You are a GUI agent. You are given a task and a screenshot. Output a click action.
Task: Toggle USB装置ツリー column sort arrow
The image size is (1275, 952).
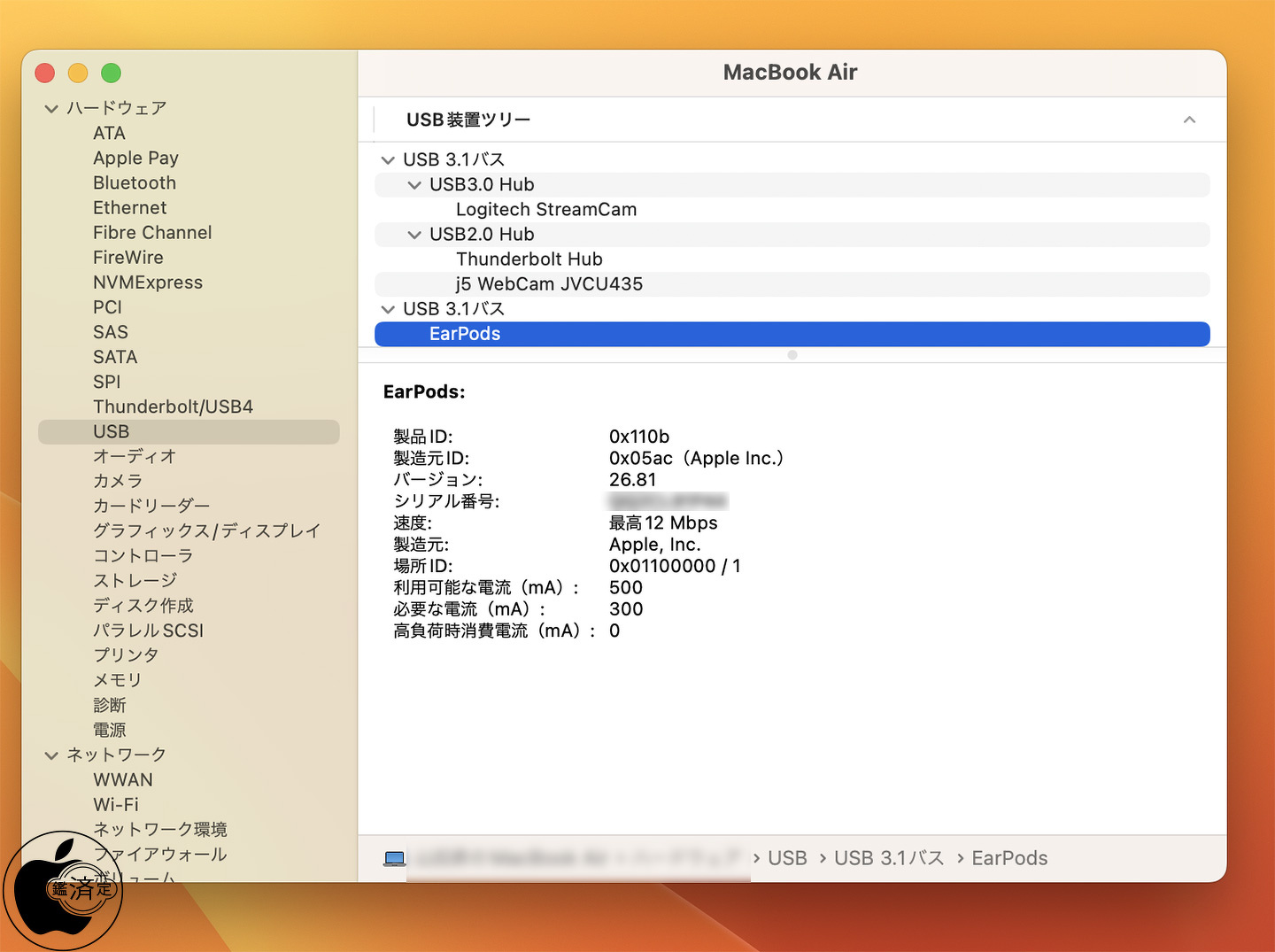click(1189, 120)
